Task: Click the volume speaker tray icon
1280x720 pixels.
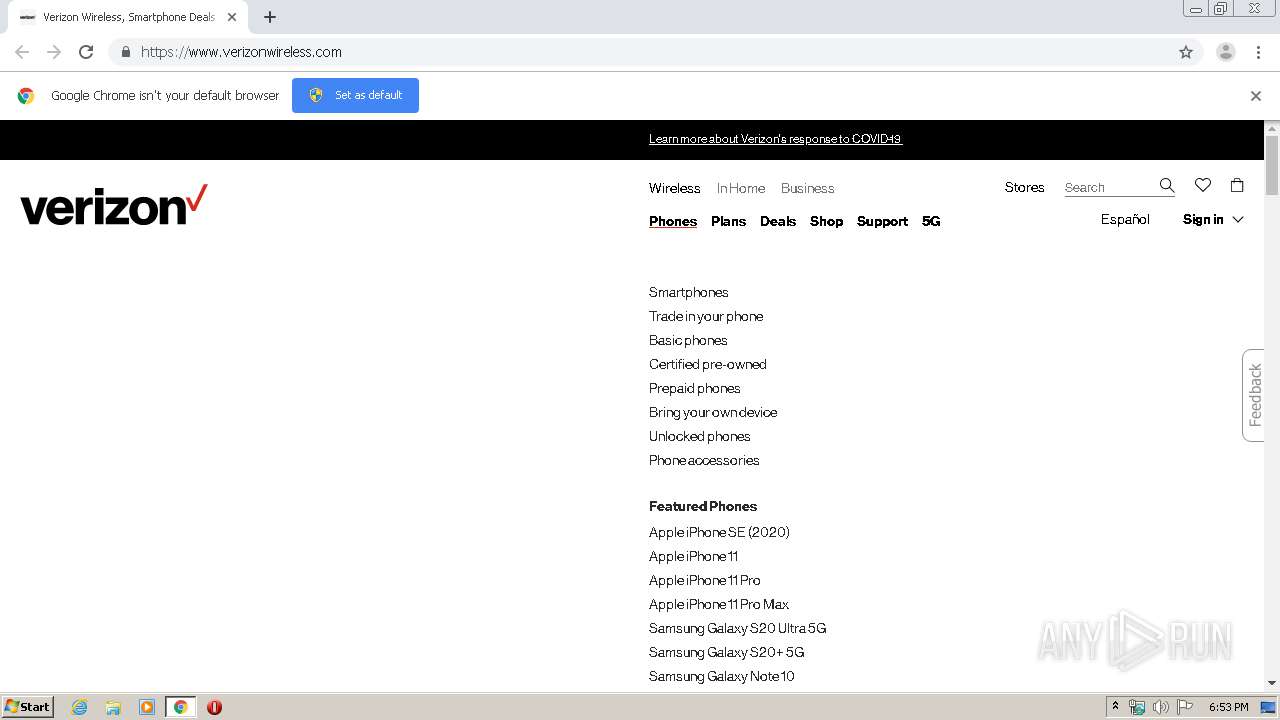Action: (1160, 707)
